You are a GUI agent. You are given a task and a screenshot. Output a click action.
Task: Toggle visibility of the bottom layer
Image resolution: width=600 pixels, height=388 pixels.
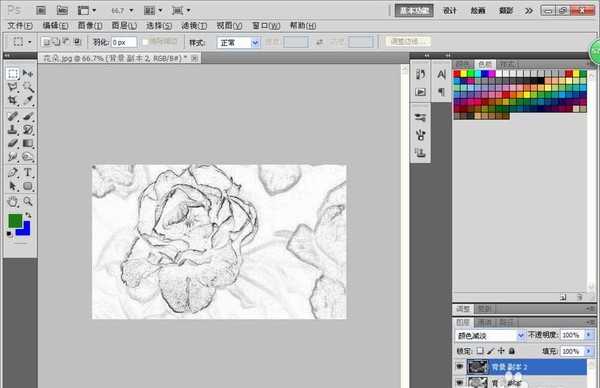460,382
